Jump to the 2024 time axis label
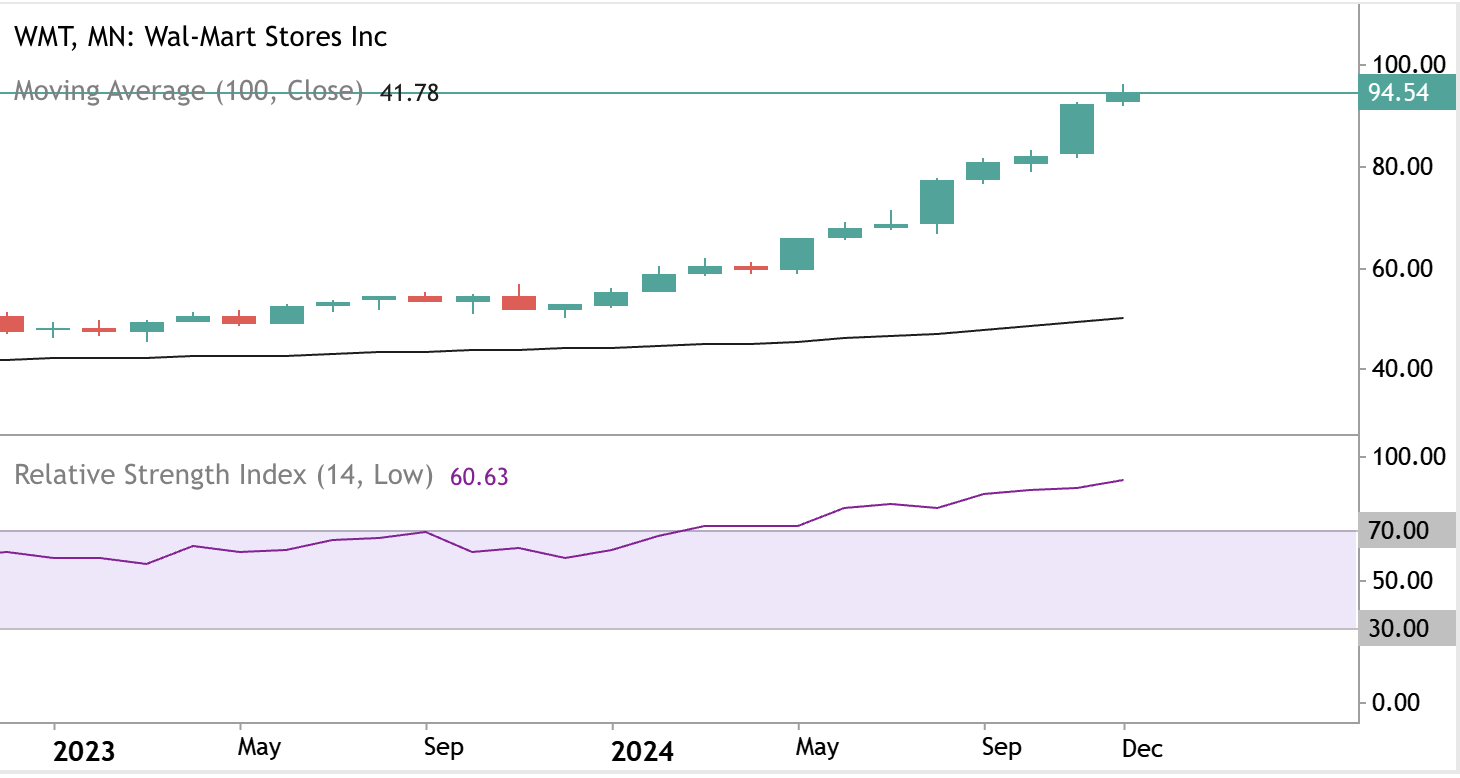Screen dimensions: 1460x778 coord(642,750)
